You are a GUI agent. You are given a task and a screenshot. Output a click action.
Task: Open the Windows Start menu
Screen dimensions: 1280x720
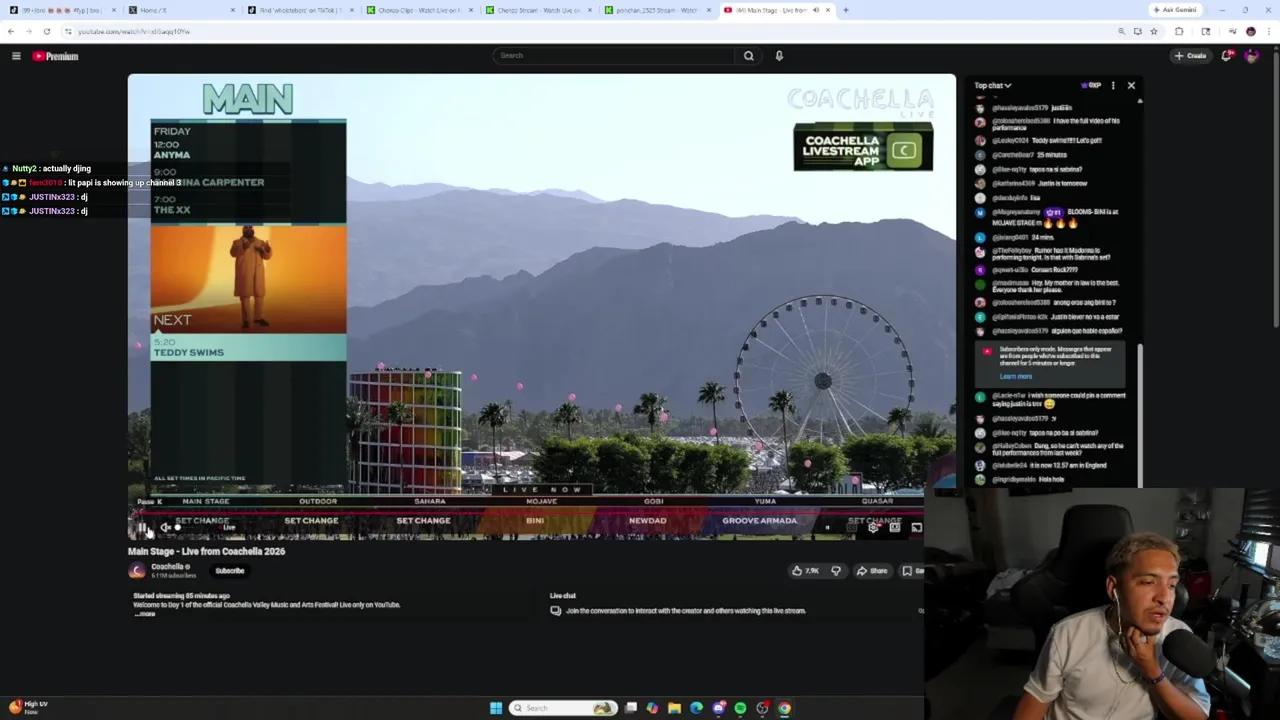point(496,708)
